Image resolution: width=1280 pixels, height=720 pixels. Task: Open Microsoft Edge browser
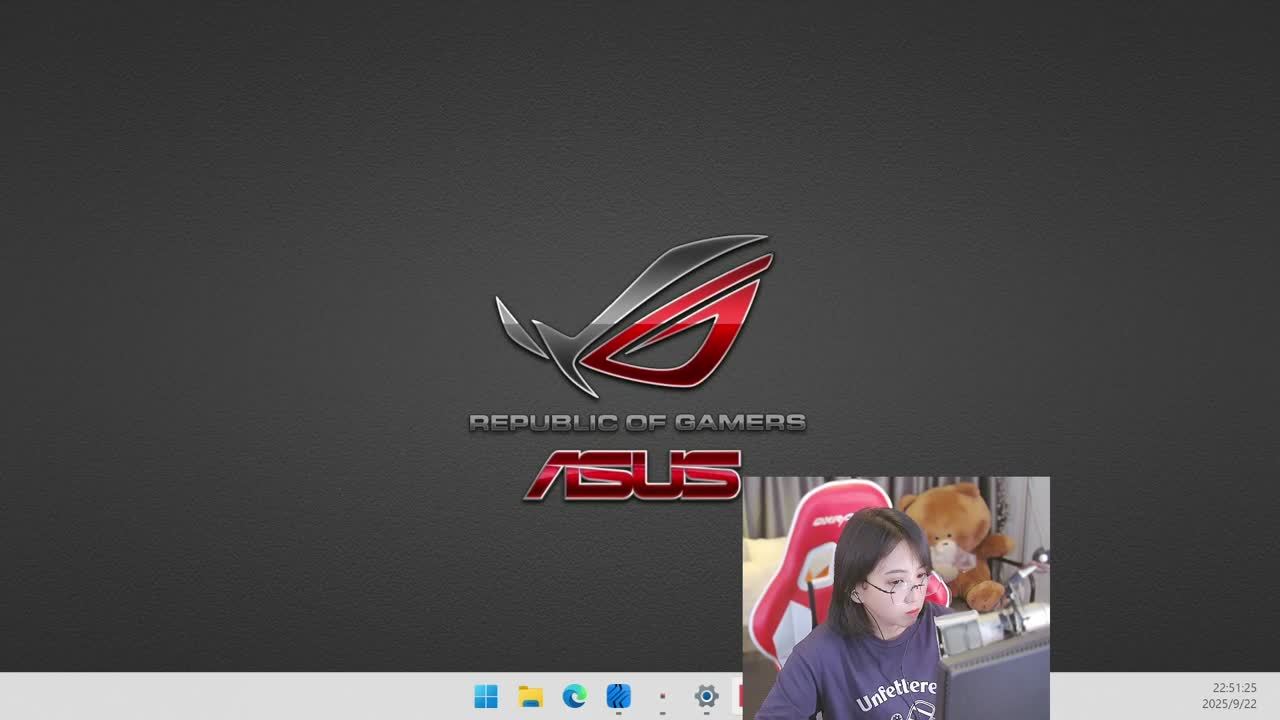574,697
